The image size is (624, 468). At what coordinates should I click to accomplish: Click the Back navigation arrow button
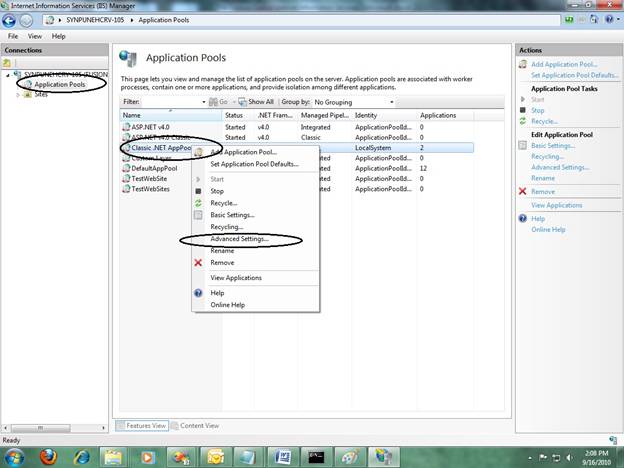pos(9,20)
